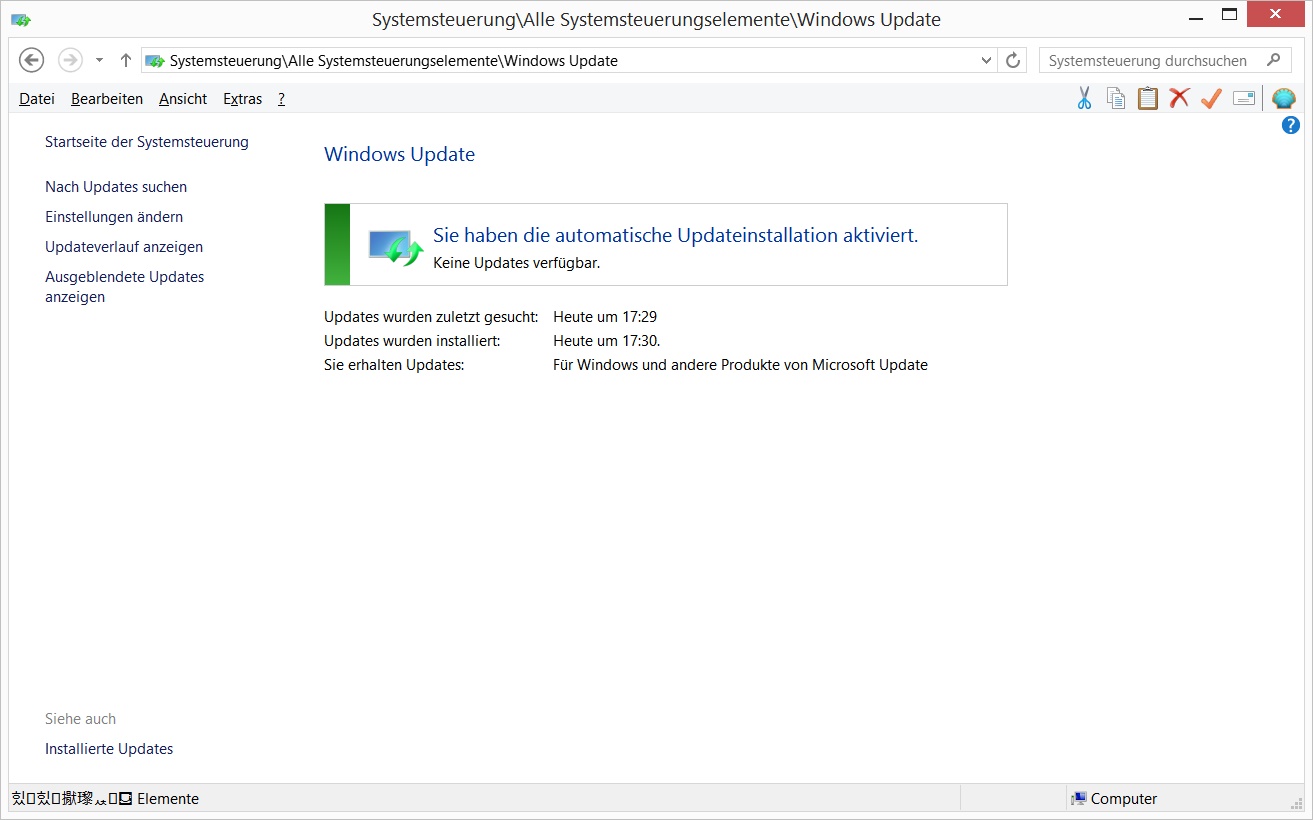The width and height of the screenshot is (1313, 820).
Task: Open Einstellungen ändern
Action: pos(114,217)
